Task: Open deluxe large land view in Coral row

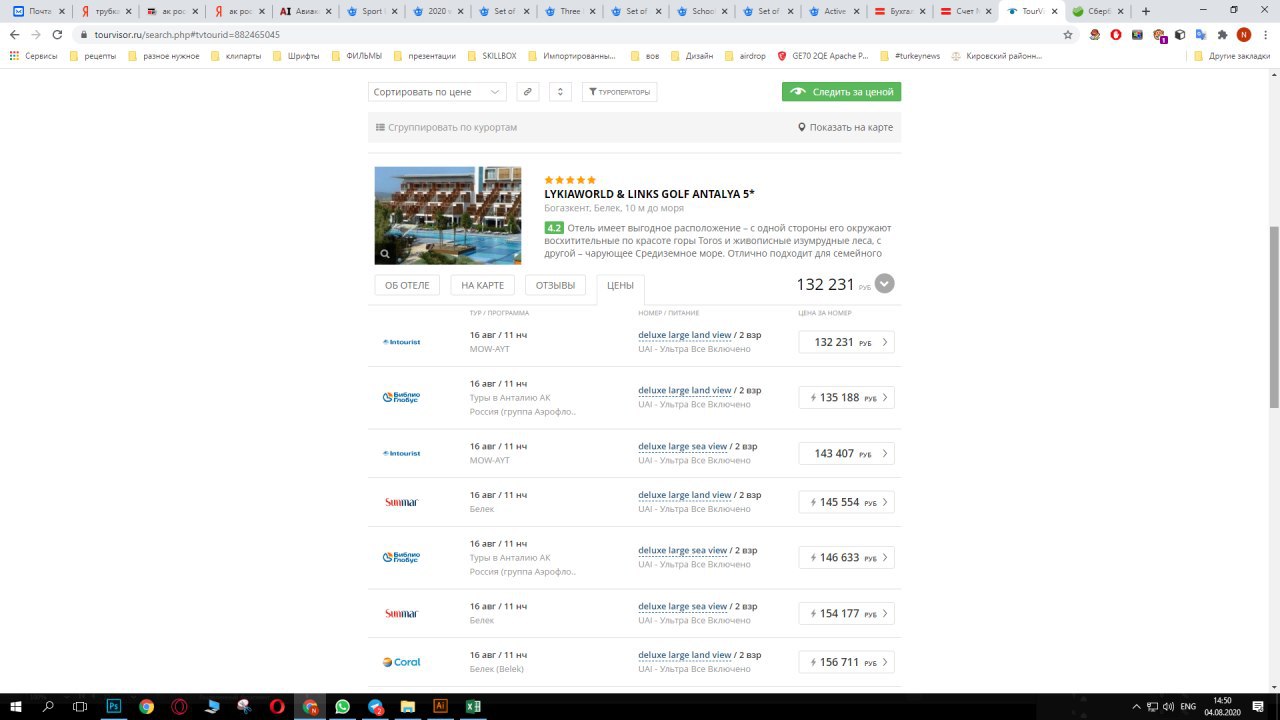Action: [685, 655]
